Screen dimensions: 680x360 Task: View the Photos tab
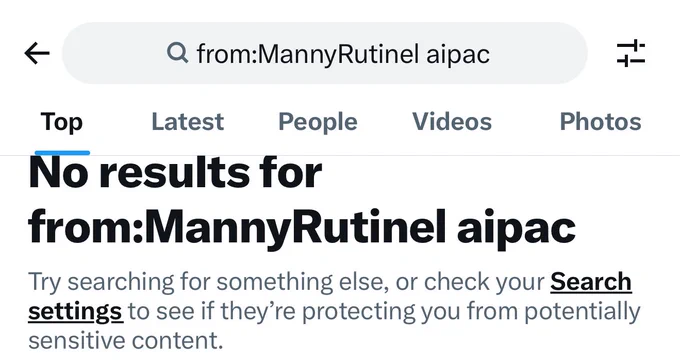point(601,122)
